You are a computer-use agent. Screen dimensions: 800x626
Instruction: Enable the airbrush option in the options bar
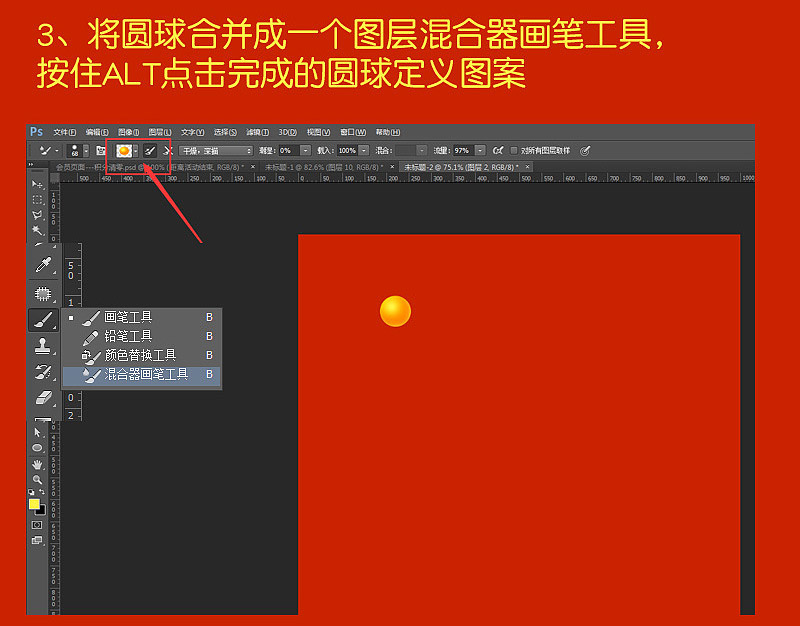498,150
